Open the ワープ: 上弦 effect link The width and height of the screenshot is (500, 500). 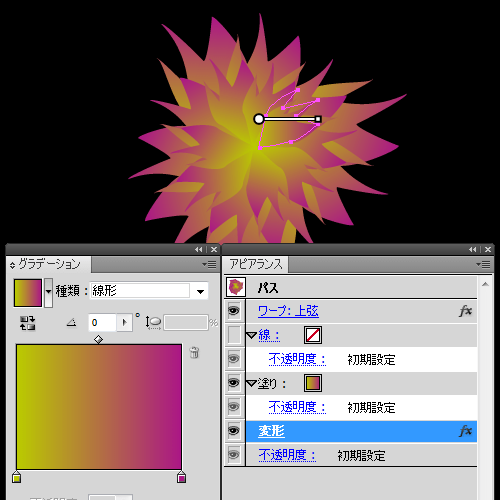[288, 311]
